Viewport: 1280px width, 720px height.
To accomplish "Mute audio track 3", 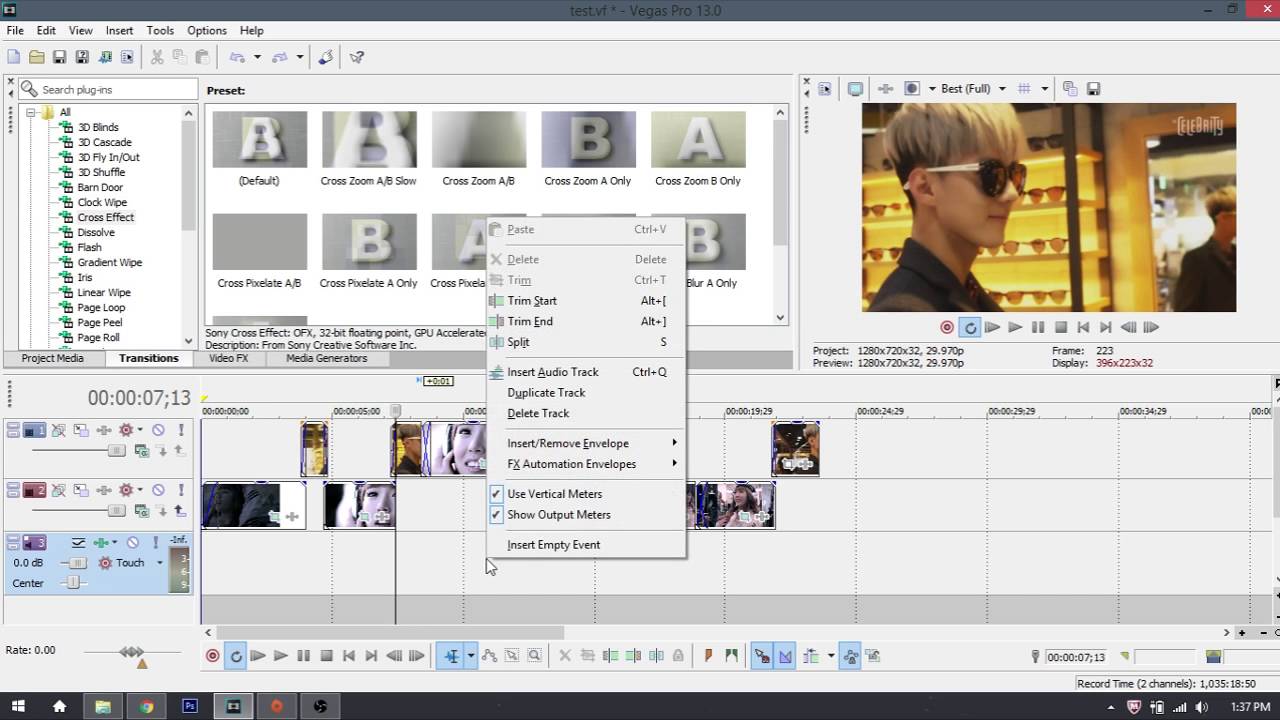I will click(x=132, y=542).
